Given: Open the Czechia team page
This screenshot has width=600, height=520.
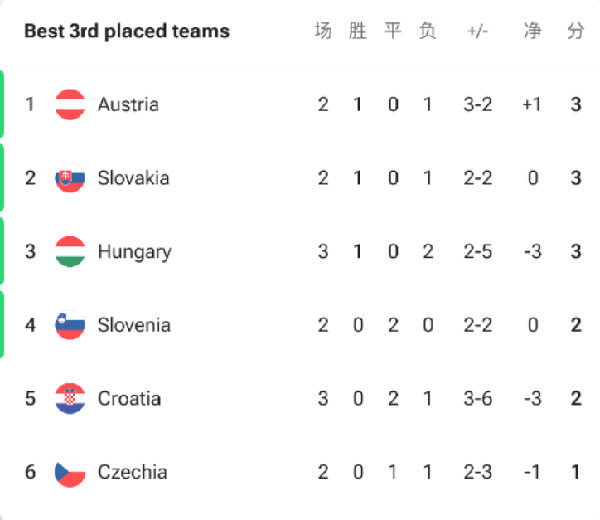Looking at the screenshot, I should click(x=132, y=472).
